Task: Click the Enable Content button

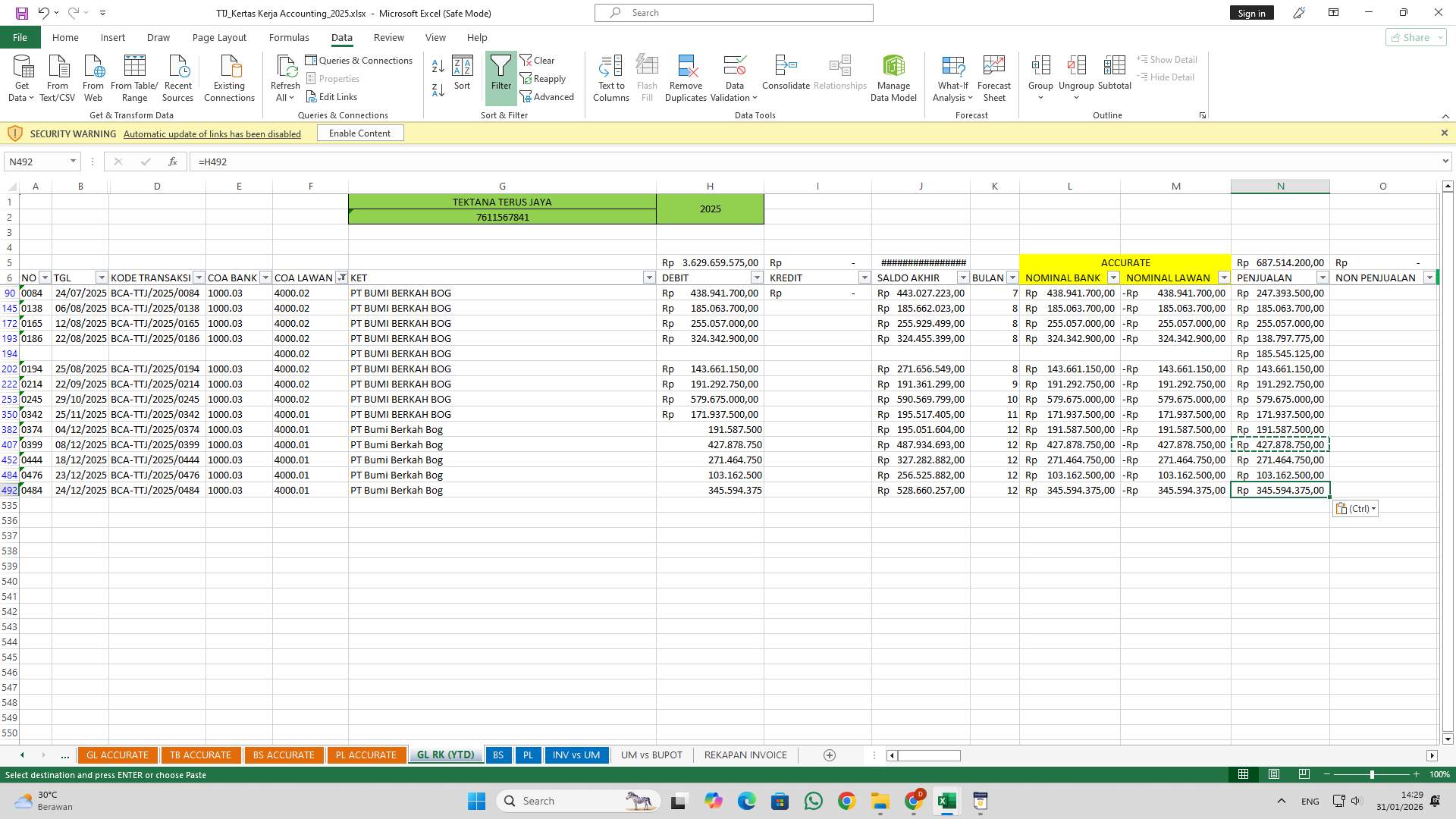Action: click(x=359, y=133)
